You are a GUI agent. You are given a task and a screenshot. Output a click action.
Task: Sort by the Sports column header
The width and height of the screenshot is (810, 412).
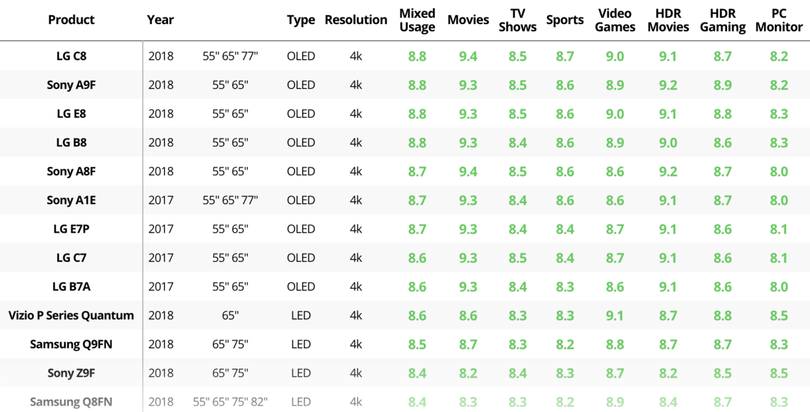[x=565, y=20]
